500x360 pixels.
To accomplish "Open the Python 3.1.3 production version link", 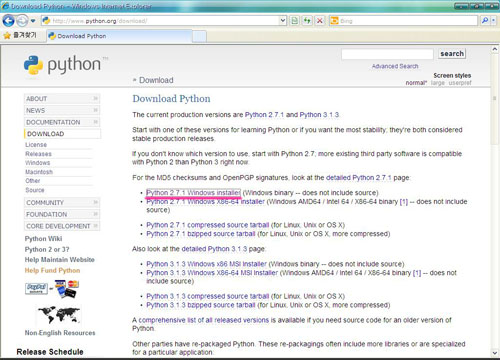I will [319, 115].
